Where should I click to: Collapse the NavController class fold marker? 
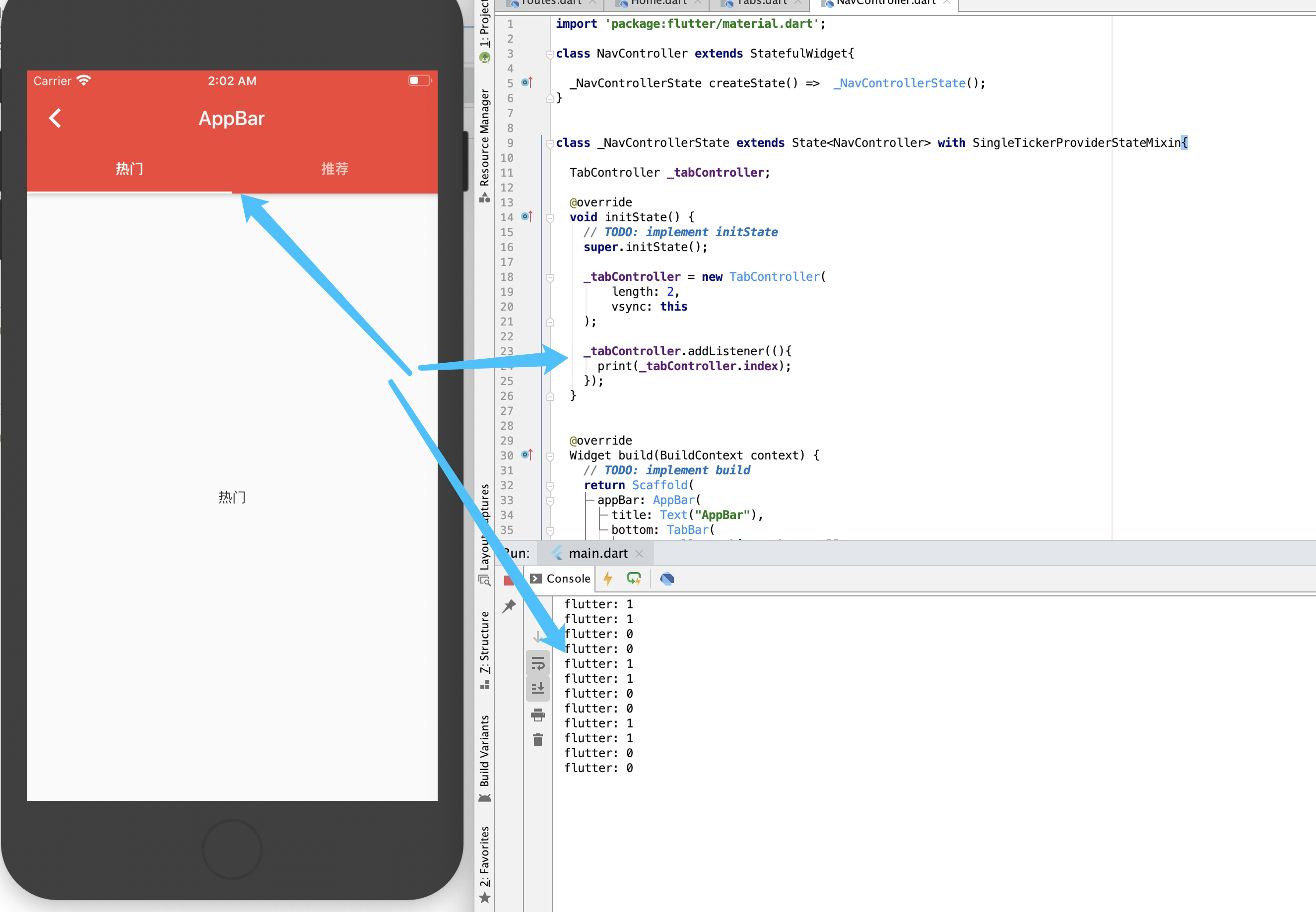(x=550, y=54)
